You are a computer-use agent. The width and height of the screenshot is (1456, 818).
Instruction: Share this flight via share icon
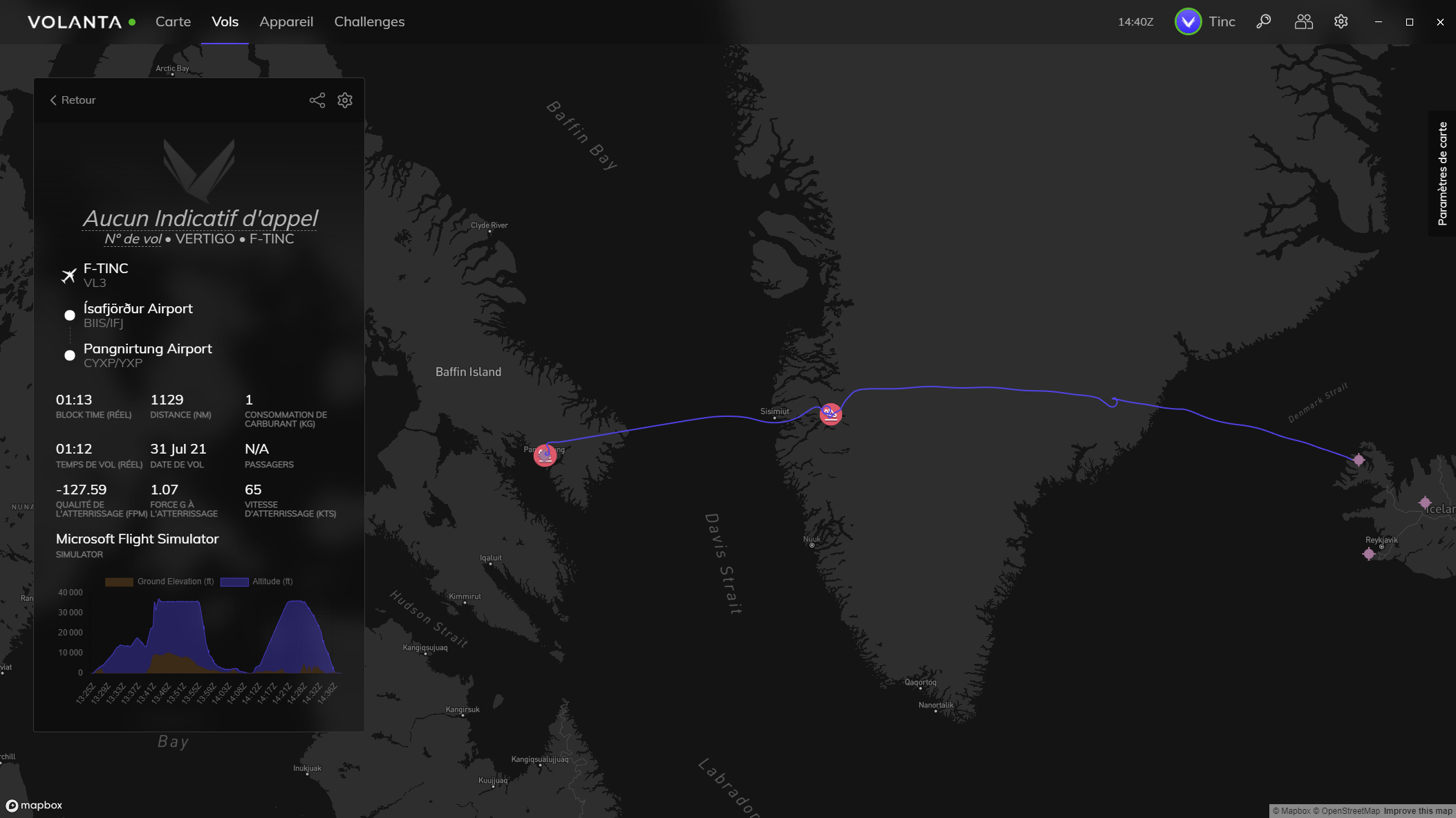click(x=317, y=100)
